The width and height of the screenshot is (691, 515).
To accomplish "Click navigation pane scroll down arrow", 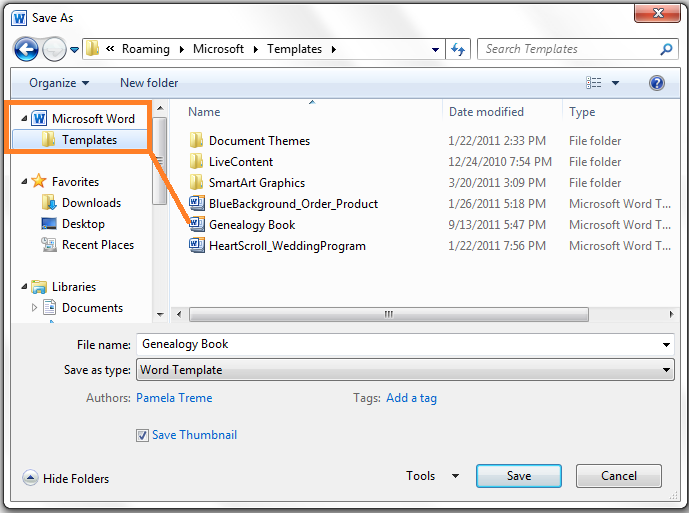I will pos(160,315).
